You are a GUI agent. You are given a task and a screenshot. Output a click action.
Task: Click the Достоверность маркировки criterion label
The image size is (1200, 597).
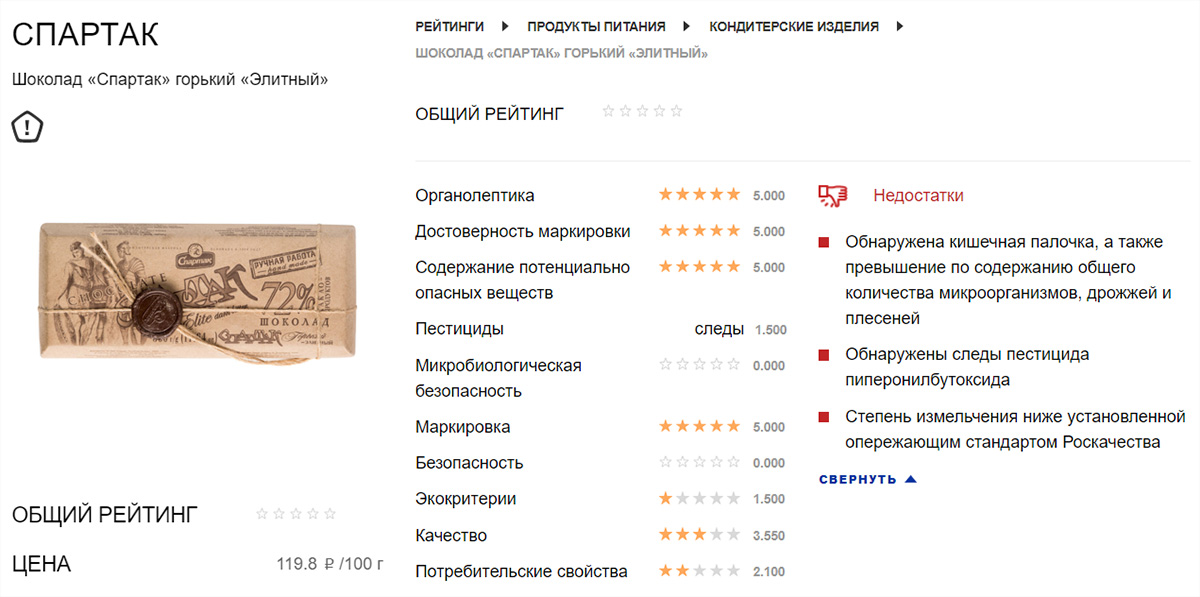(x=522, y=231)
